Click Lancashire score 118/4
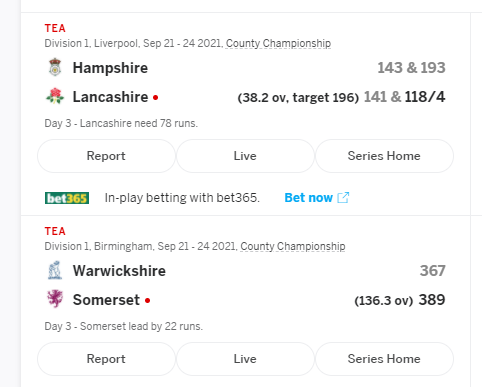This screenshot has width=482, height=387. coord(425,97)
